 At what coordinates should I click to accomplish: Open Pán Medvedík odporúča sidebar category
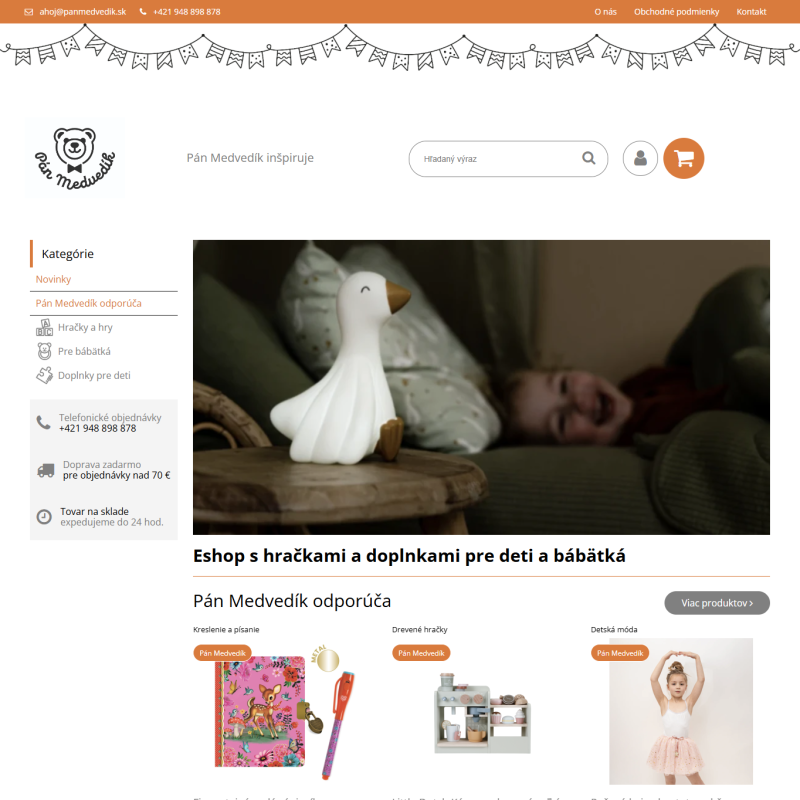(88, 303)
